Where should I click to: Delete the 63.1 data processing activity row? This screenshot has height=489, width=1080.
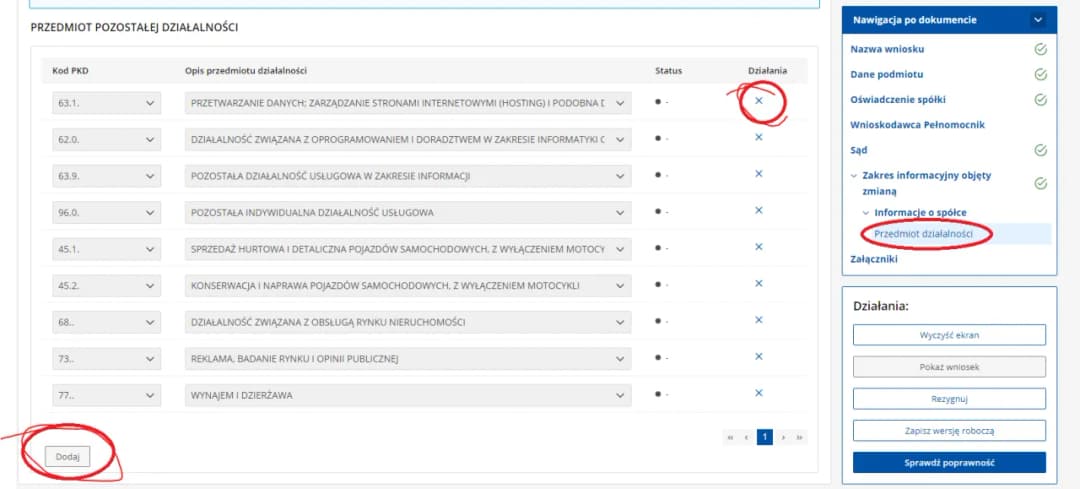point(758,101)
